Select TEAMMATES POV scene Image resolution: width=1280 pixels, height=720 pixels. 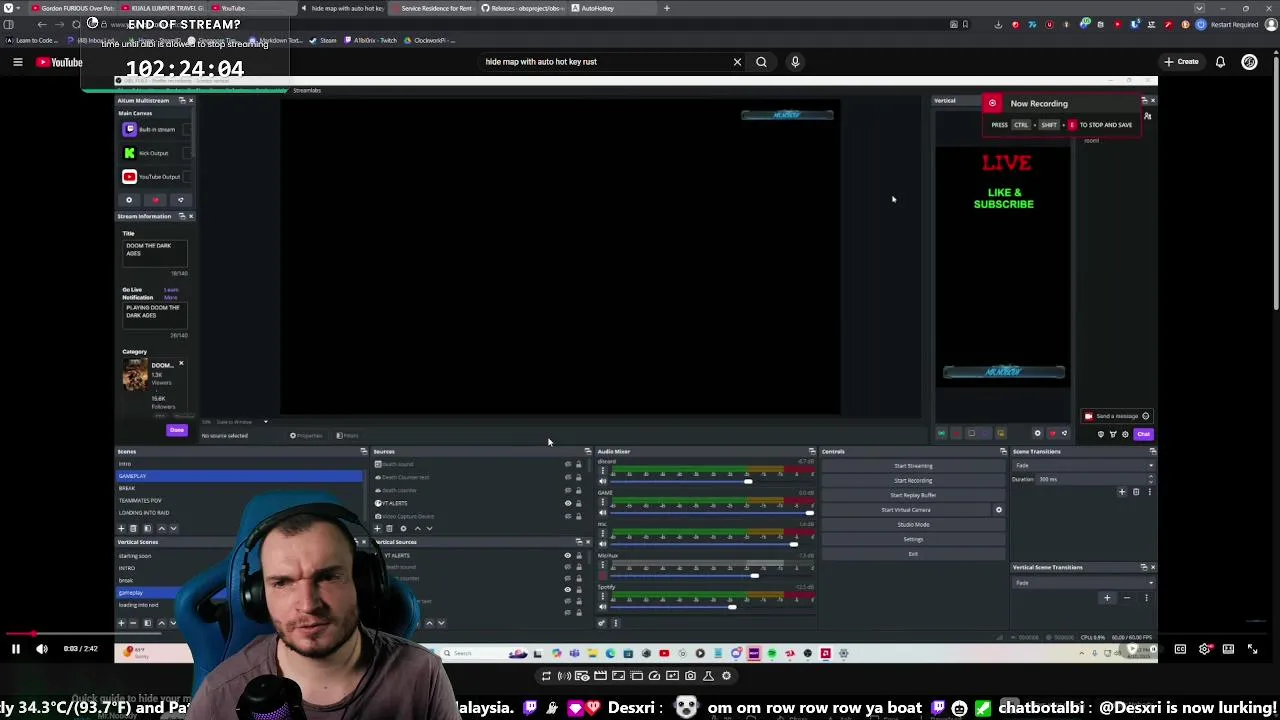point(240,500)
